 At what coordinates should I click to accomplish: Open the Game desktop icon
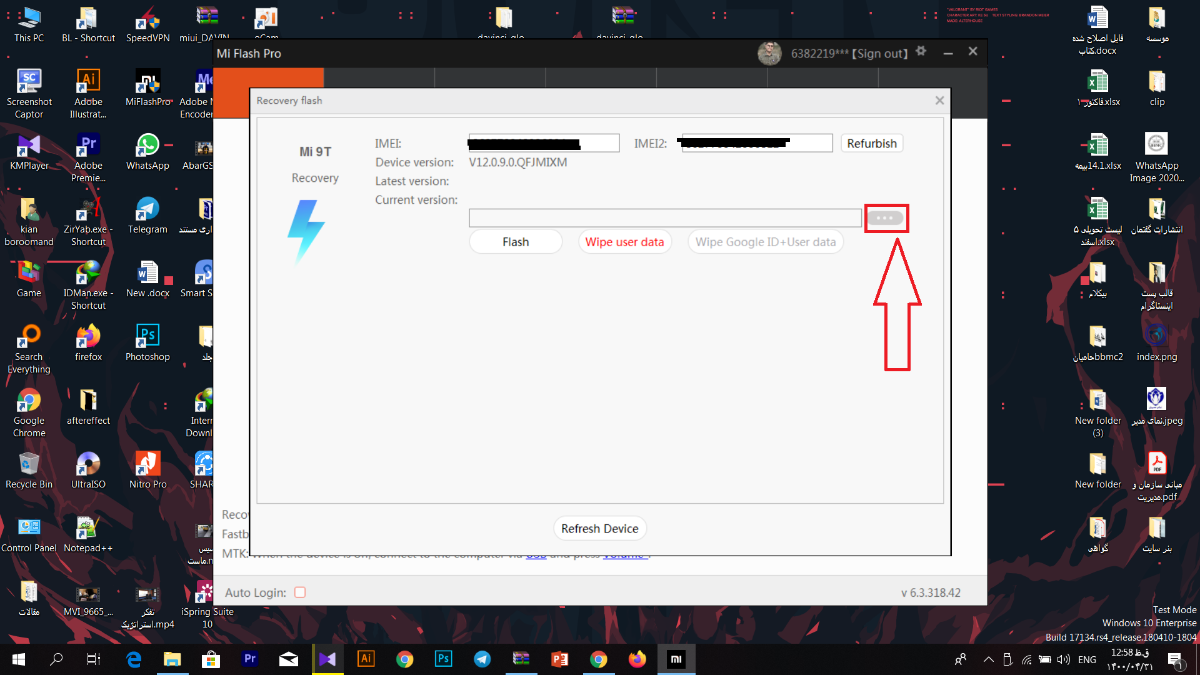(x=29, y=279)
